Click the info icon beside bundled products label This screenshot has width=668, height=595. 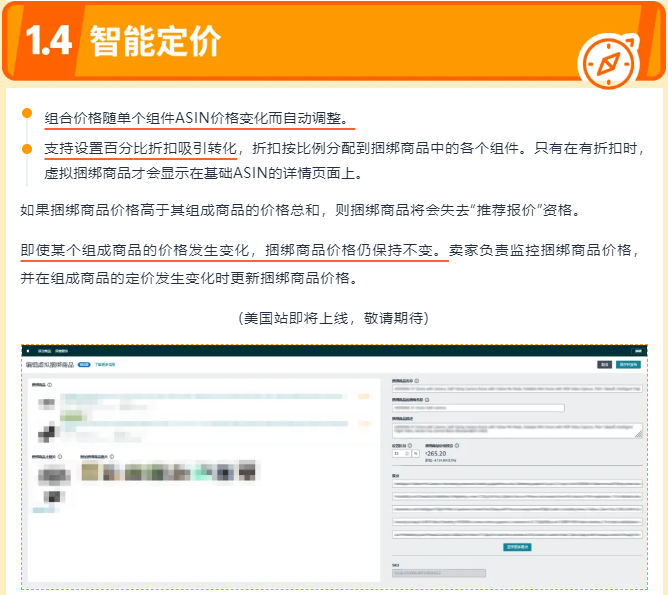49,383
